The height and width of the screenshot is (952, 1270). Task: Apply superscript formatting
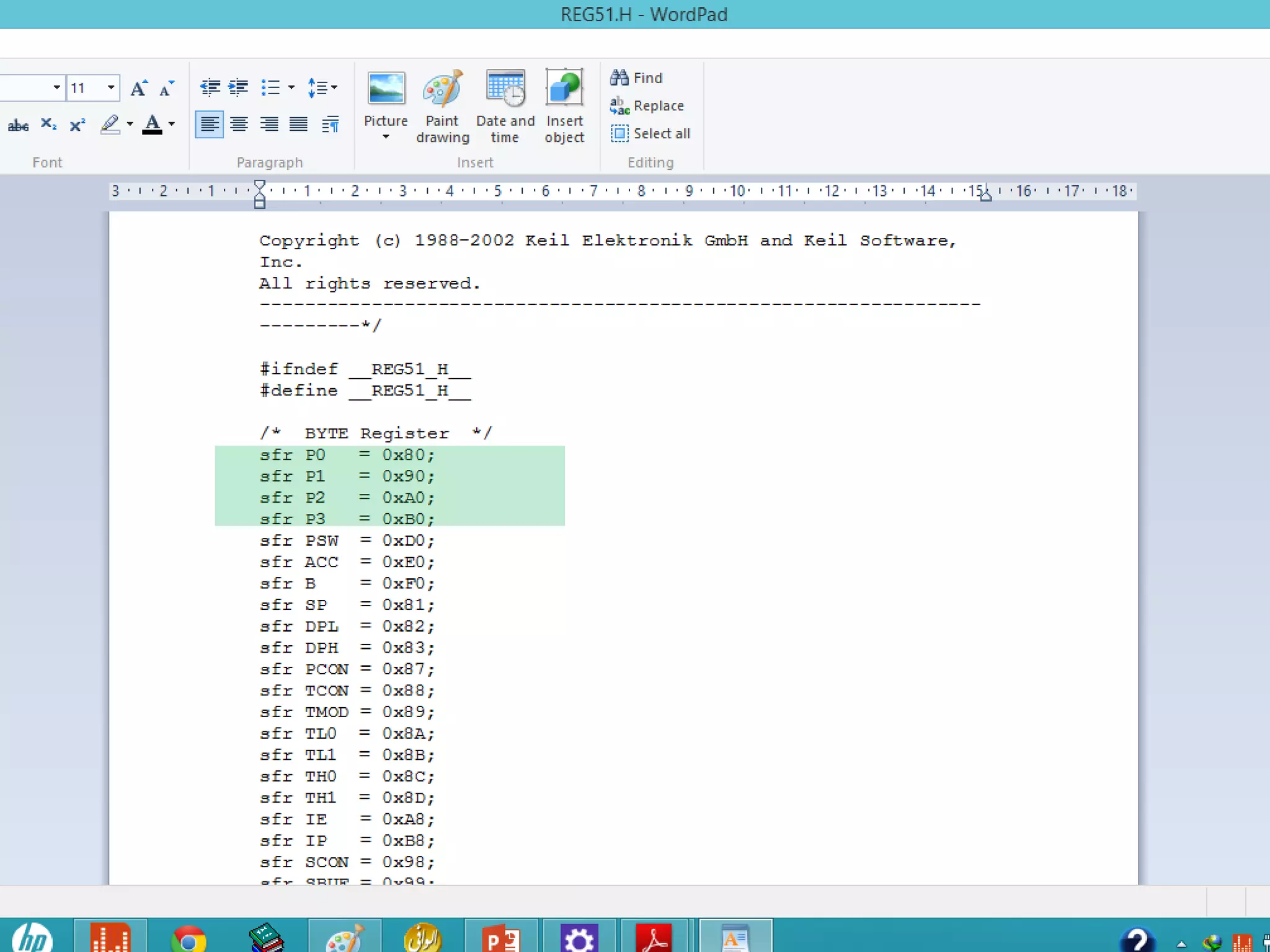[x=78, y=125]
